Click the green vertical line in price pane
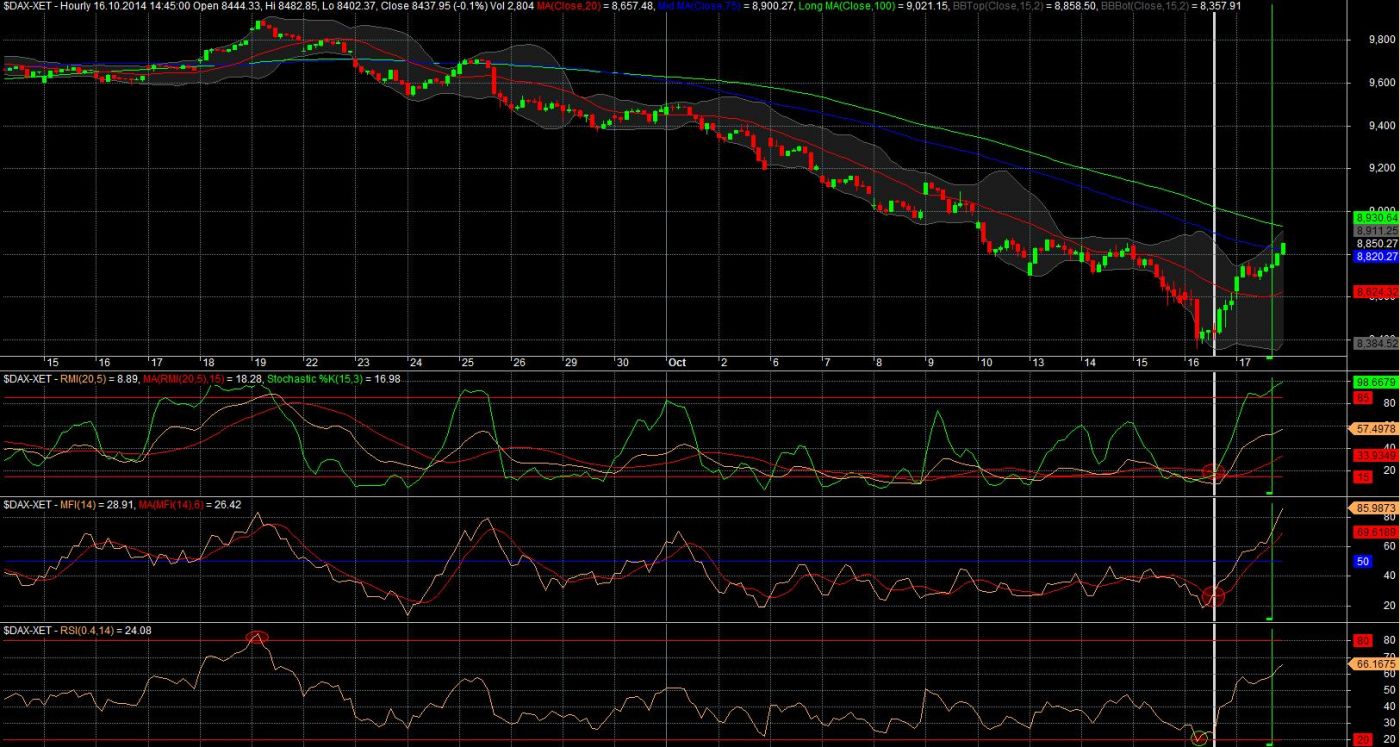This screenshot has height=747, width=1400. tap(1272, 180)
